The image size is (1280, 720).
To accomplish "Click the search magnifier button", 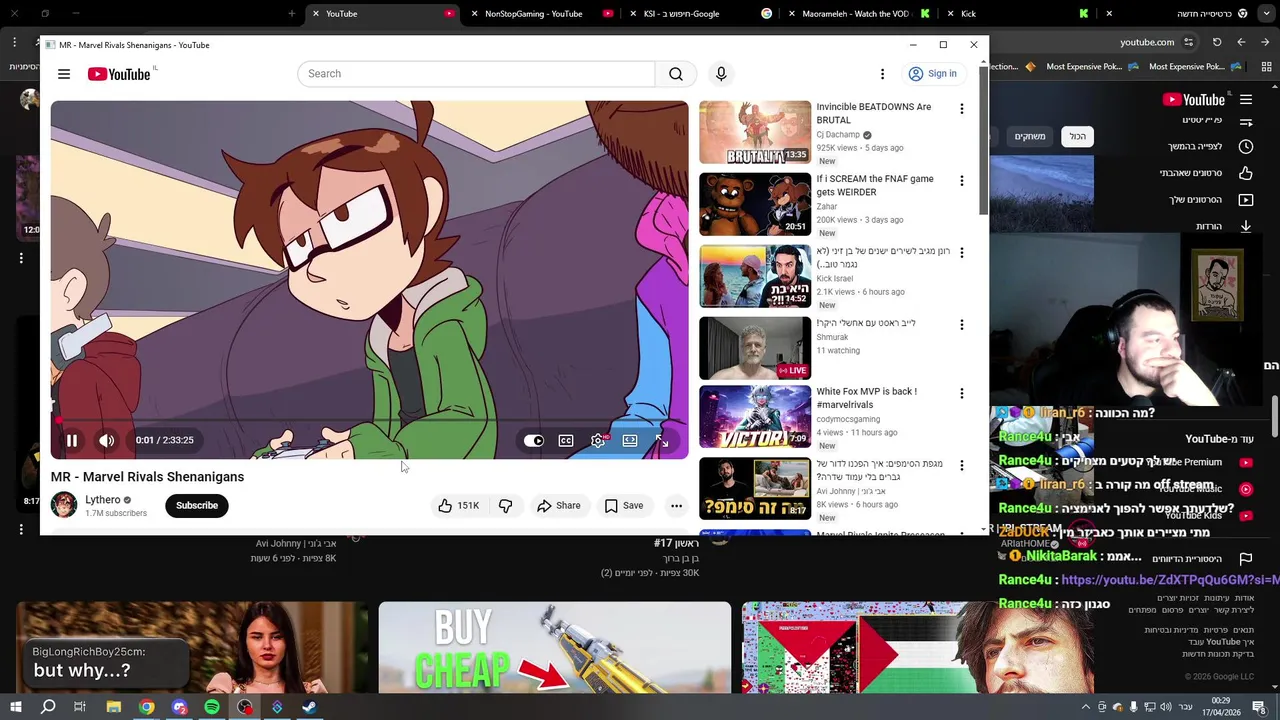I will click(x=676, y=74).
